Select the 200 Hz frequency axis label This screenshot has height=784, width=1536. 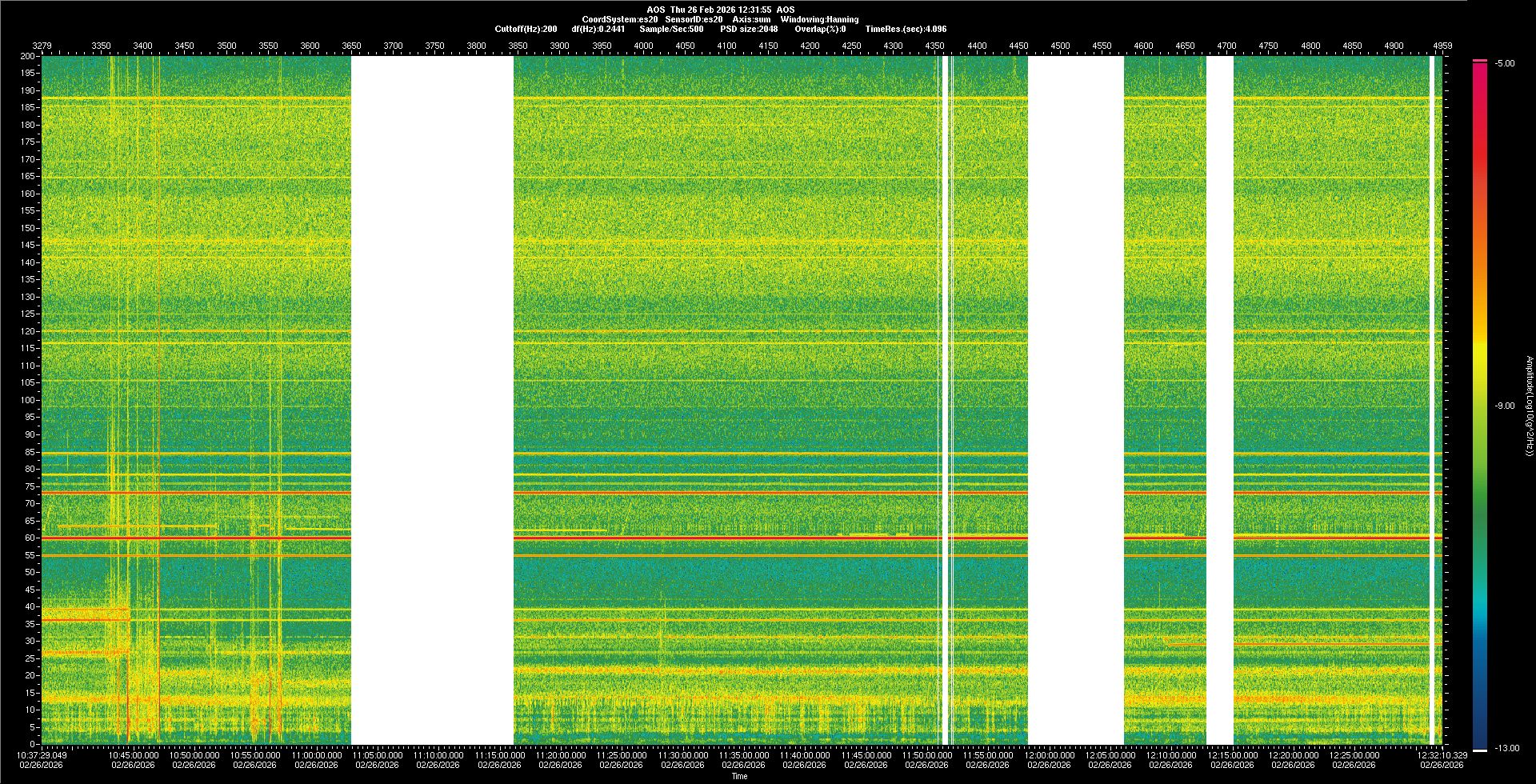tap(27, 56)
